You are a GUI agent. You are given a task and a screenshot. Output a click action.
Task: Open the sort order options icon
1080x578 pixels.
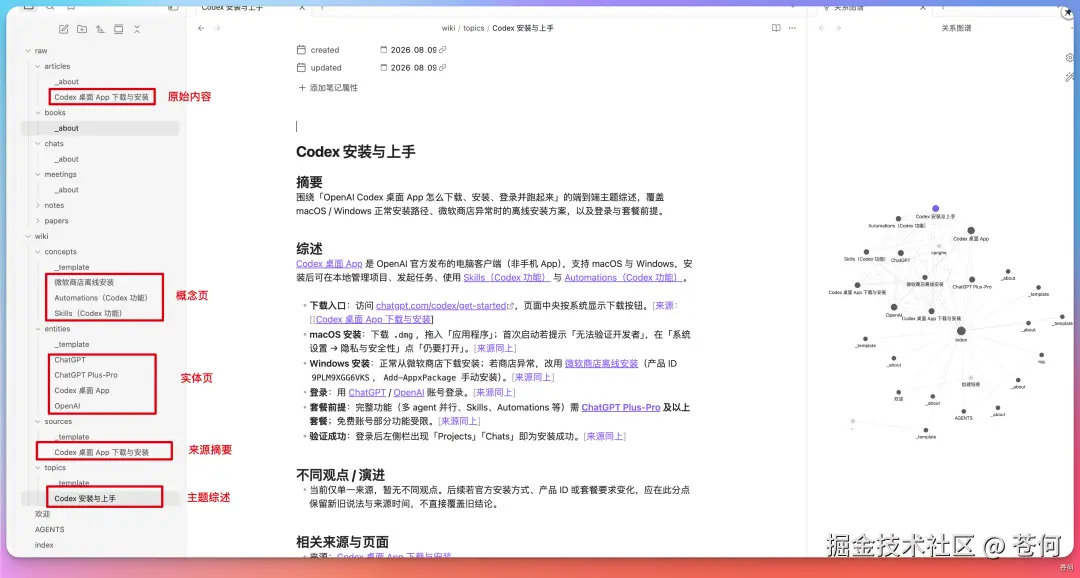click(x=100, y=29)
